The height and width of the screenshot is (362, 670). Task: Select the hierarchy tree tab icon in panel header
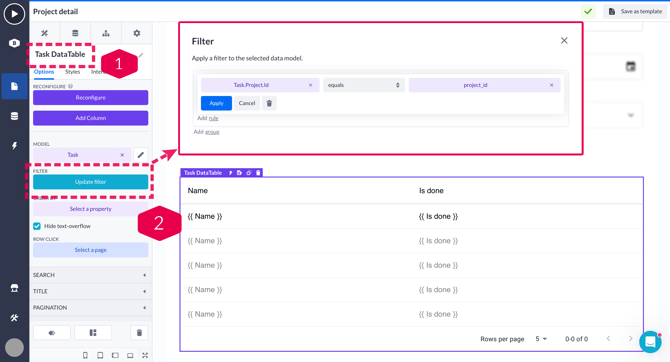point(106,33)
